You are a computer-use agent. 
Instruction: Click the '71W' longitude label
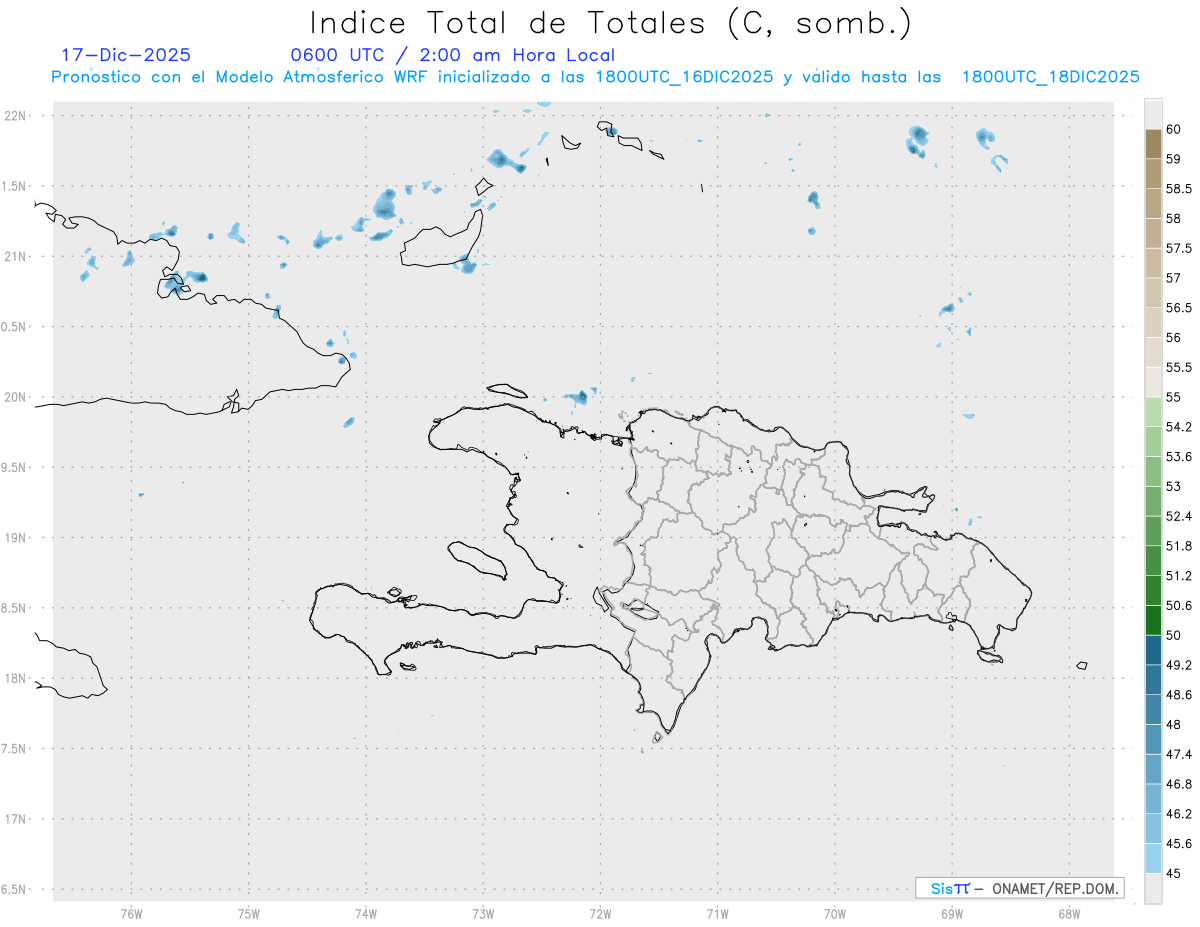[x=717, y=913]
